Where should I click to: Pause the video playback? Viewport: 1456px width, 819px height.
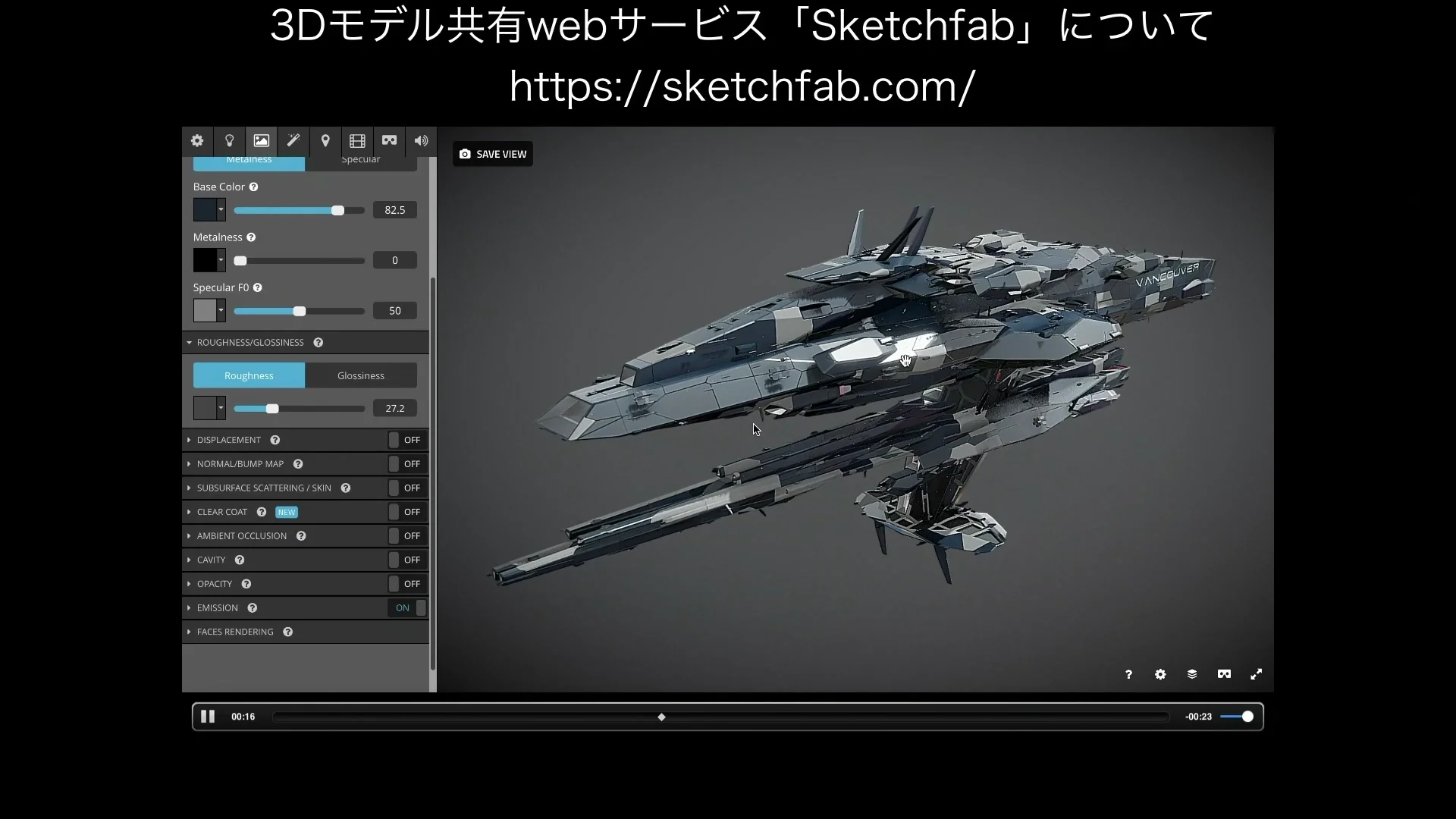tap(208, 717)
